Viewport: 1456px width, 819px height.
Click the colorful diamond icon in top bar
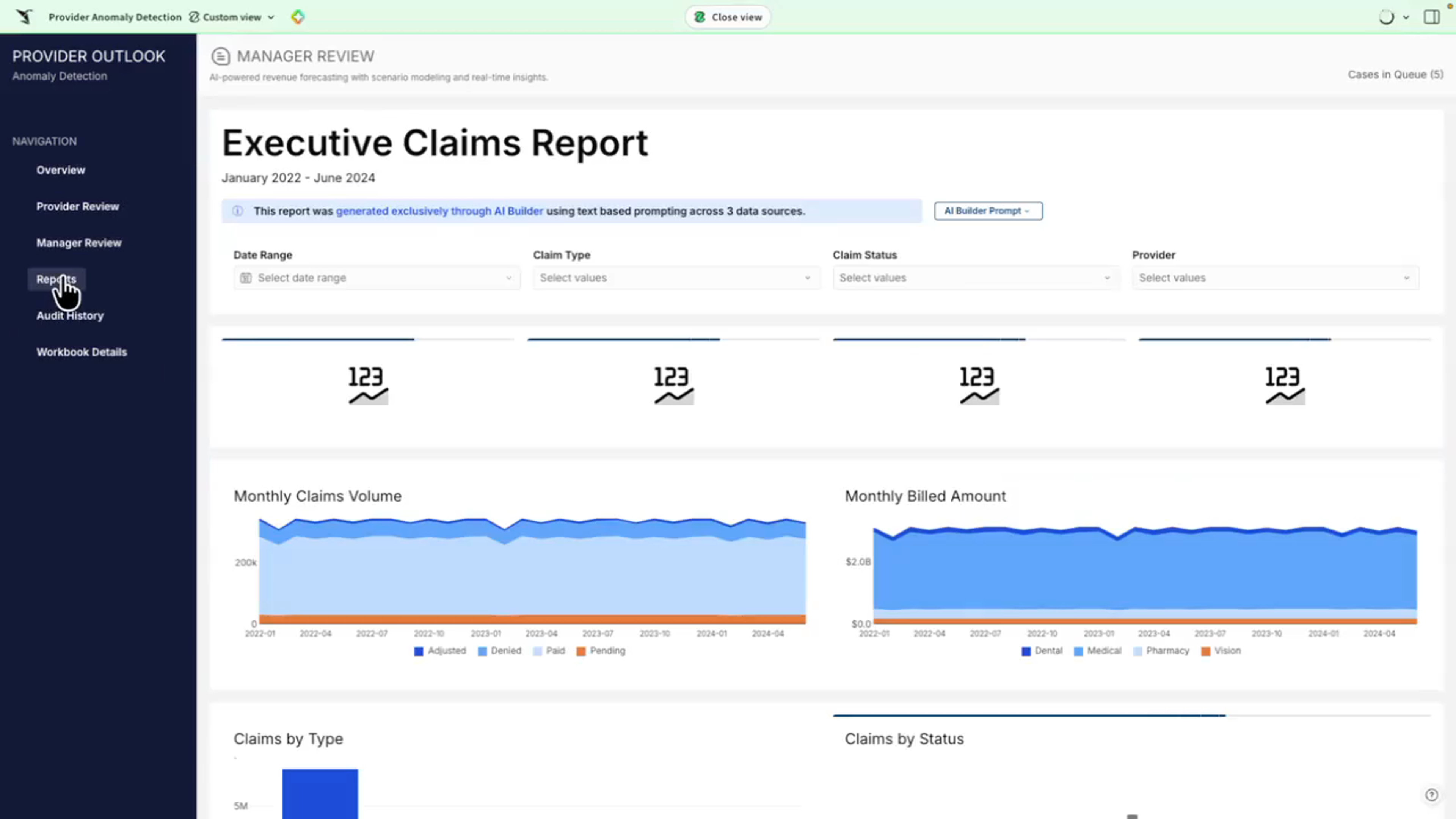pos(298,17)
